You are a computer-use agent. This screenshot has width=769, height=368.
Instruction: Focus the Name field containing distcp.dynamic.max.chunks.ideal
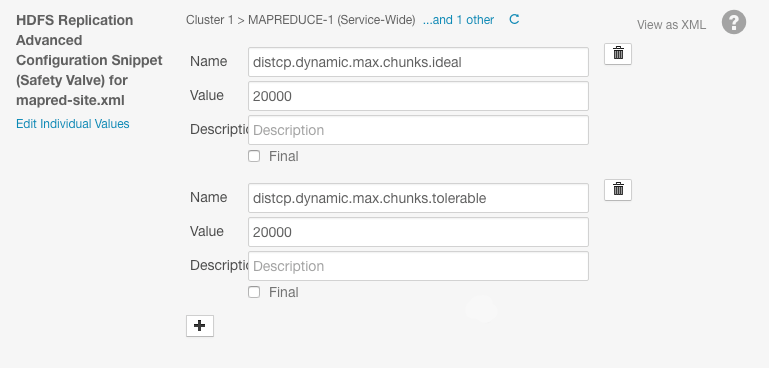coord(418,62)
